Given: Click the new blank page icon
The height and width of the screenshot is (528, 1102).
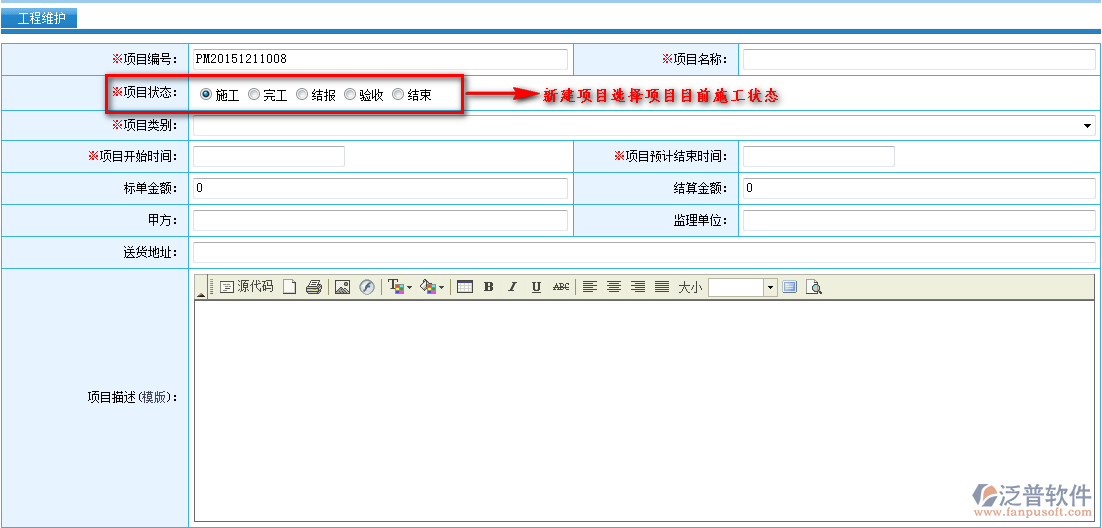Looking at the screenshot, I should (290, 287).
